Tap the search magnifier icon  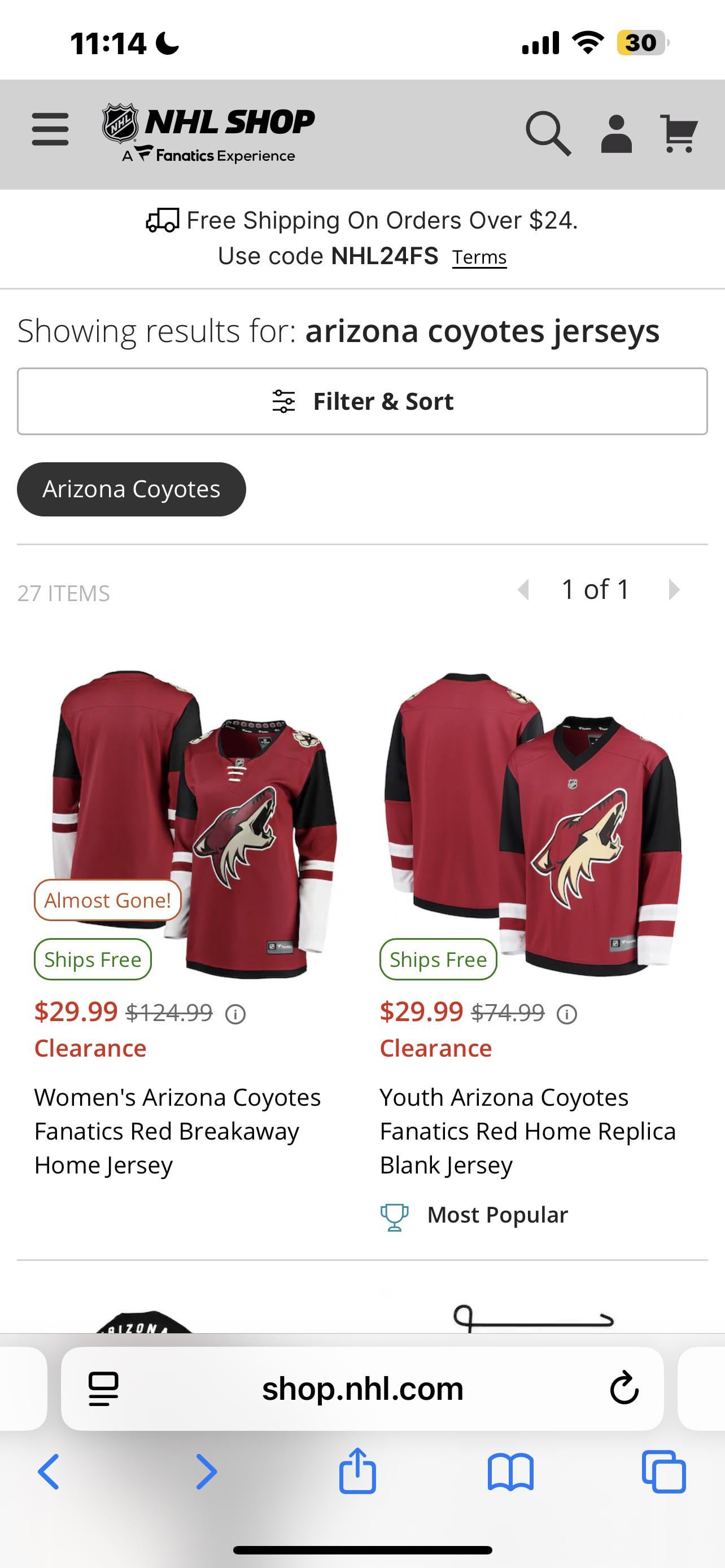pos(548,133)
